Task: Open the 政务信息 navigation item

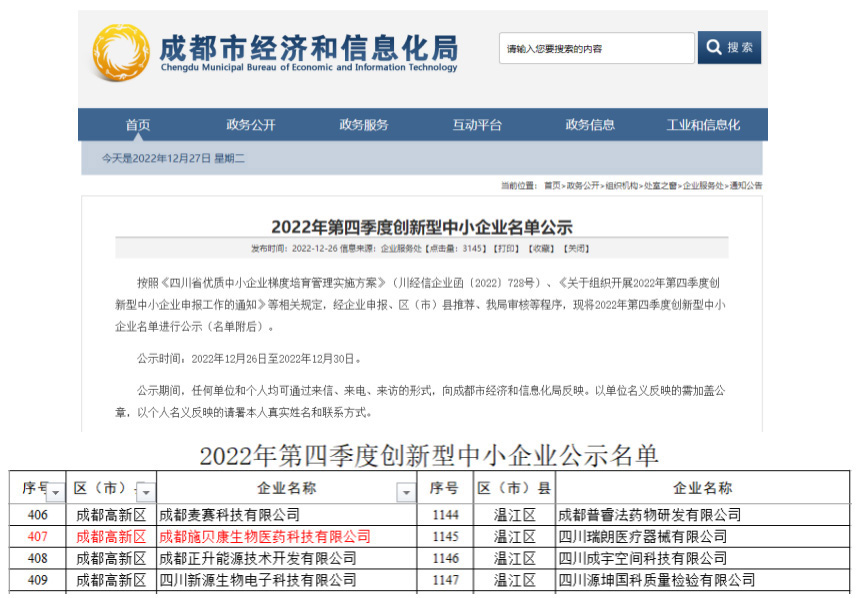Action: (x=590, y=125)
